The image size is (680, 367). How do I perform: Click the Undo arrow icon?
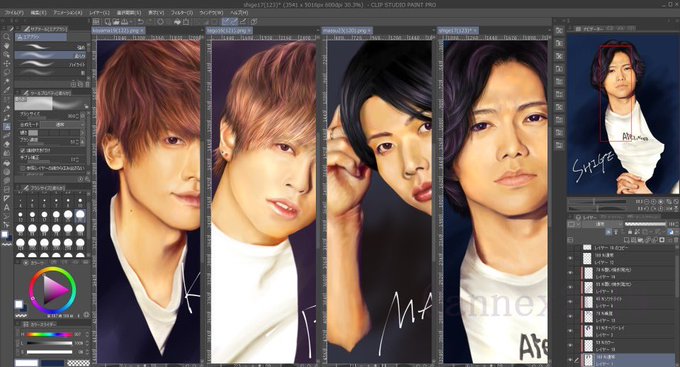point(140,21)
